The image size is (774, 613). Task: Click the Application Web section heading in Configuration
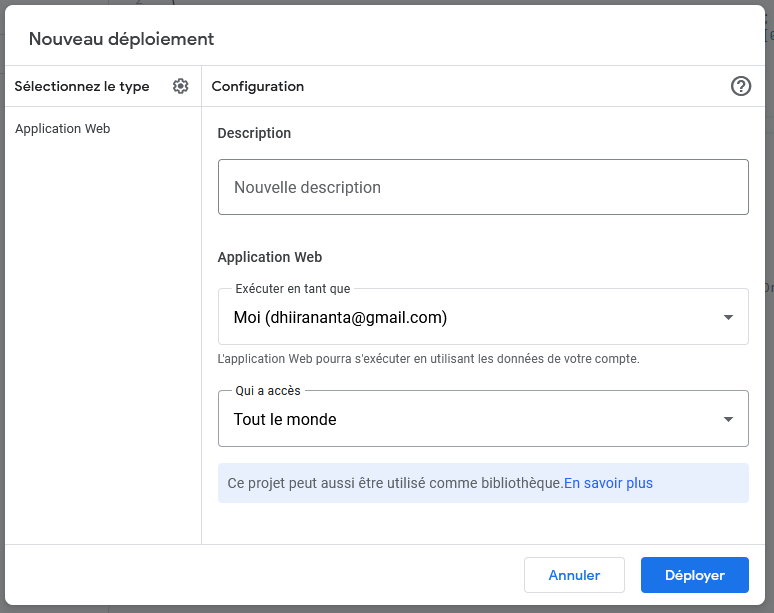click(270, 257)
